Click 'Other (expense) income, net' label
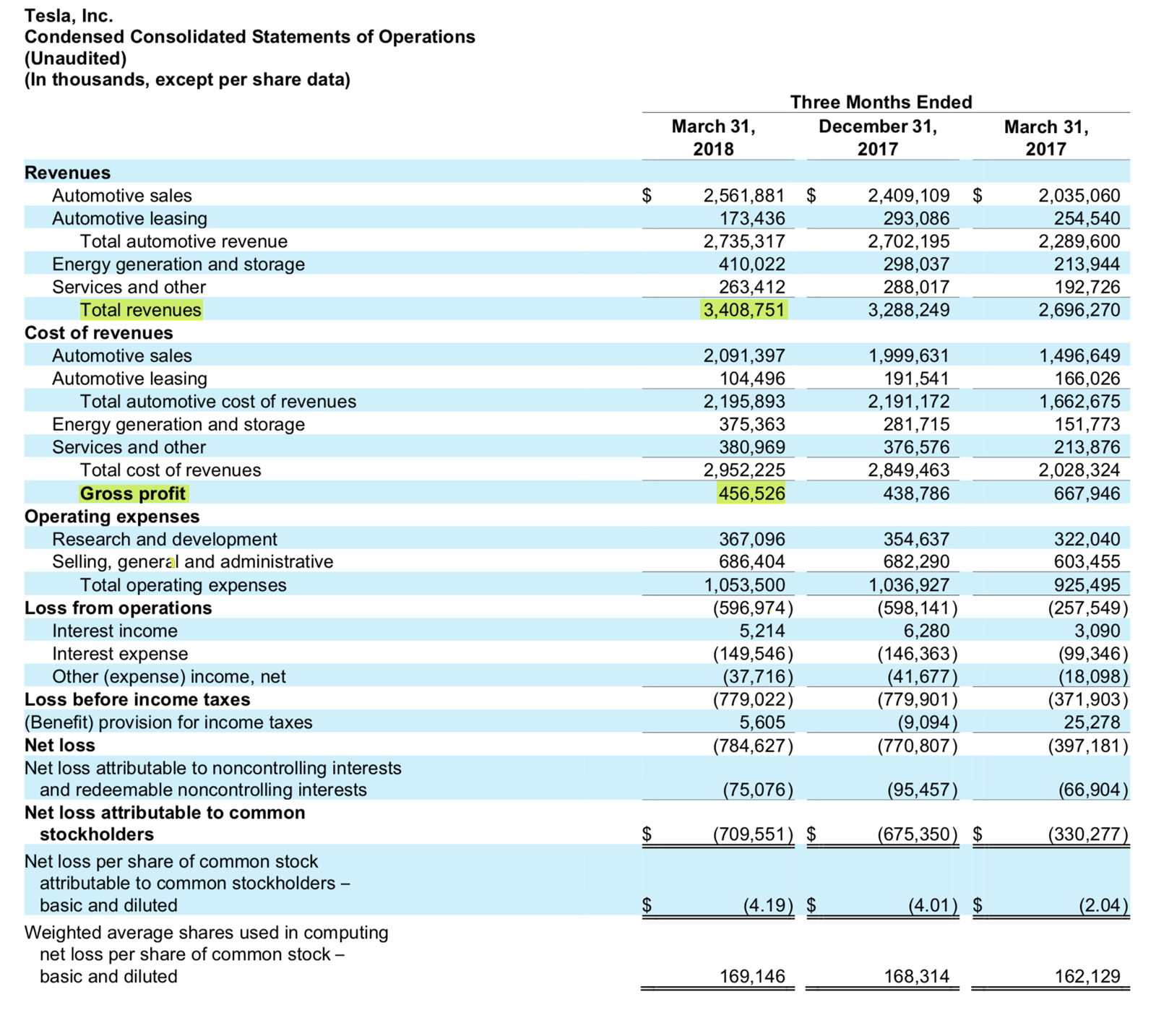 (x=169, y=677)
